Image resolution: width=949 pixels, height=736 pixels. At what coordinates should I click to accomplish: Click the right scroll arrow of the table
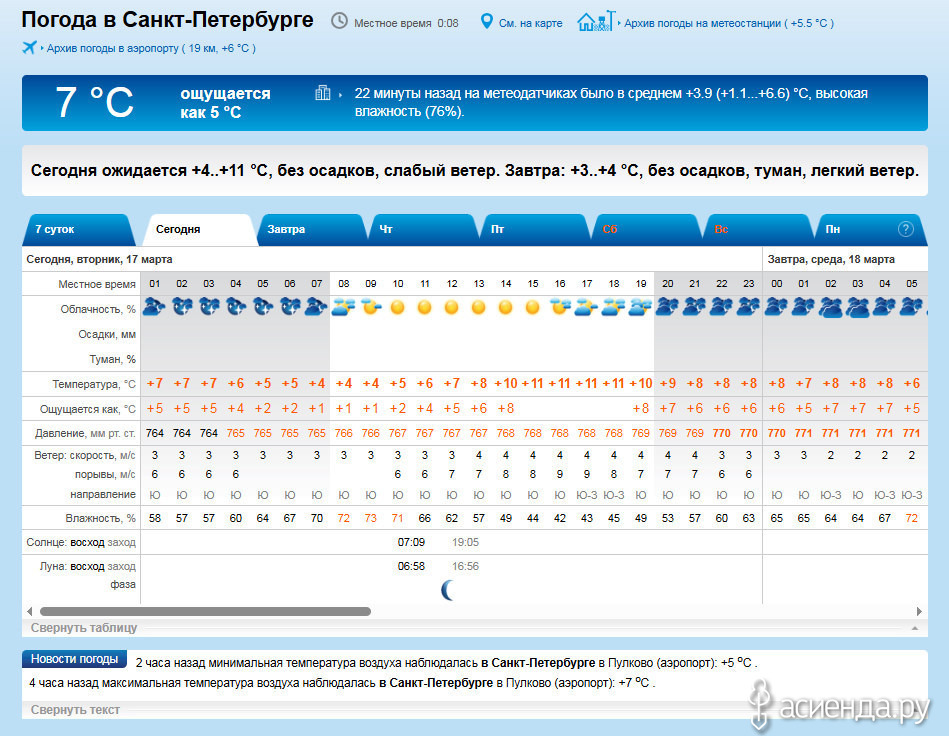click(x=919, y=611)
